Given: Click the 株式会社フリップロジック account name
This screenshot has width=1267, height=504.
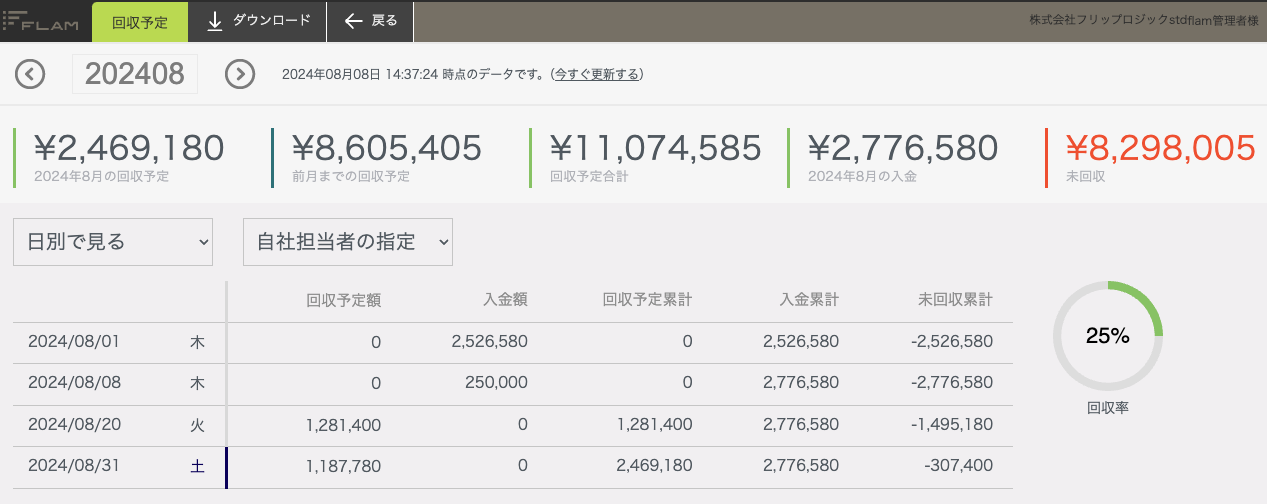Looking at the screenshot, I should (1143, 20).
